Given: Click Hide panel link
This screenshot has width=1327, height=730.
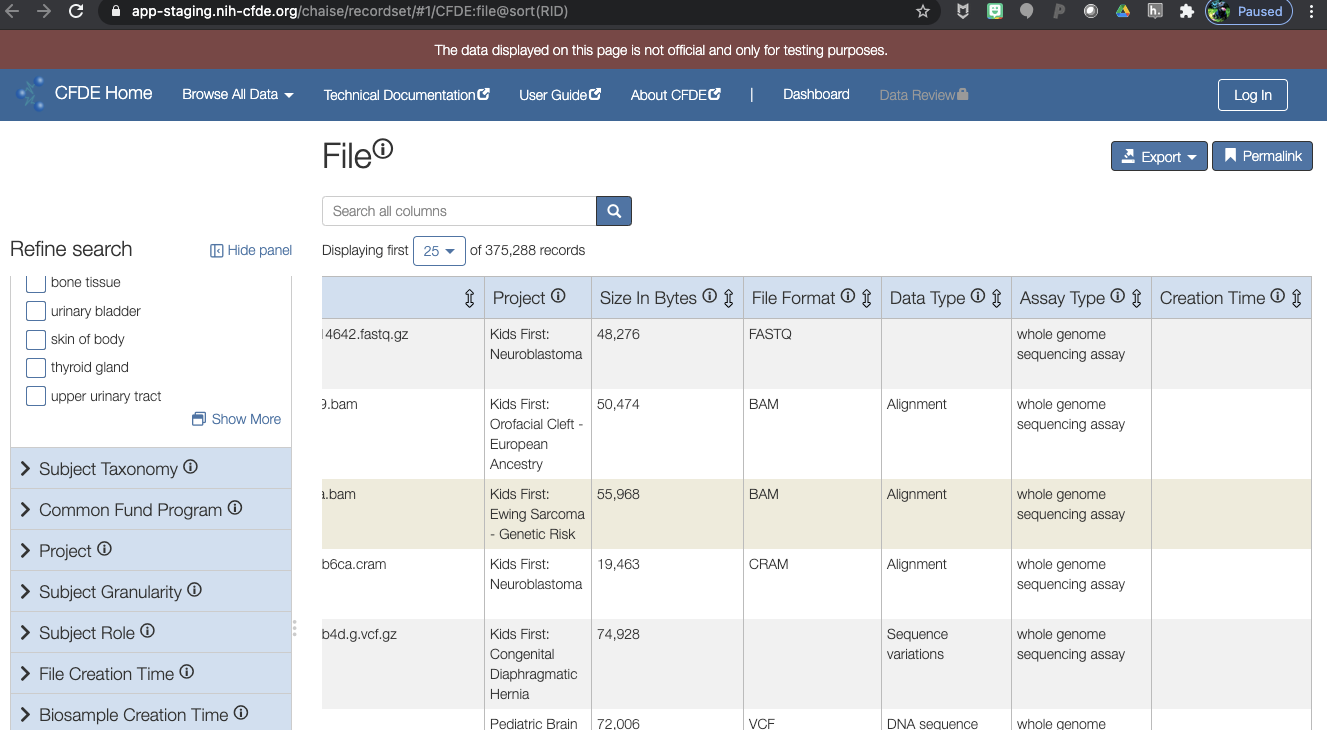Looking at the screenshot, I should 251,250.
